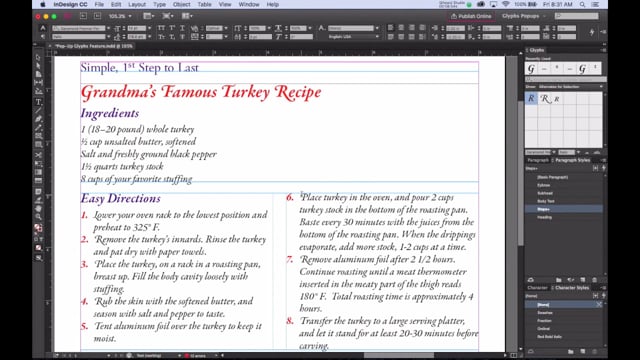
Task: Open the font style dropdown
Action: [108, 37]
